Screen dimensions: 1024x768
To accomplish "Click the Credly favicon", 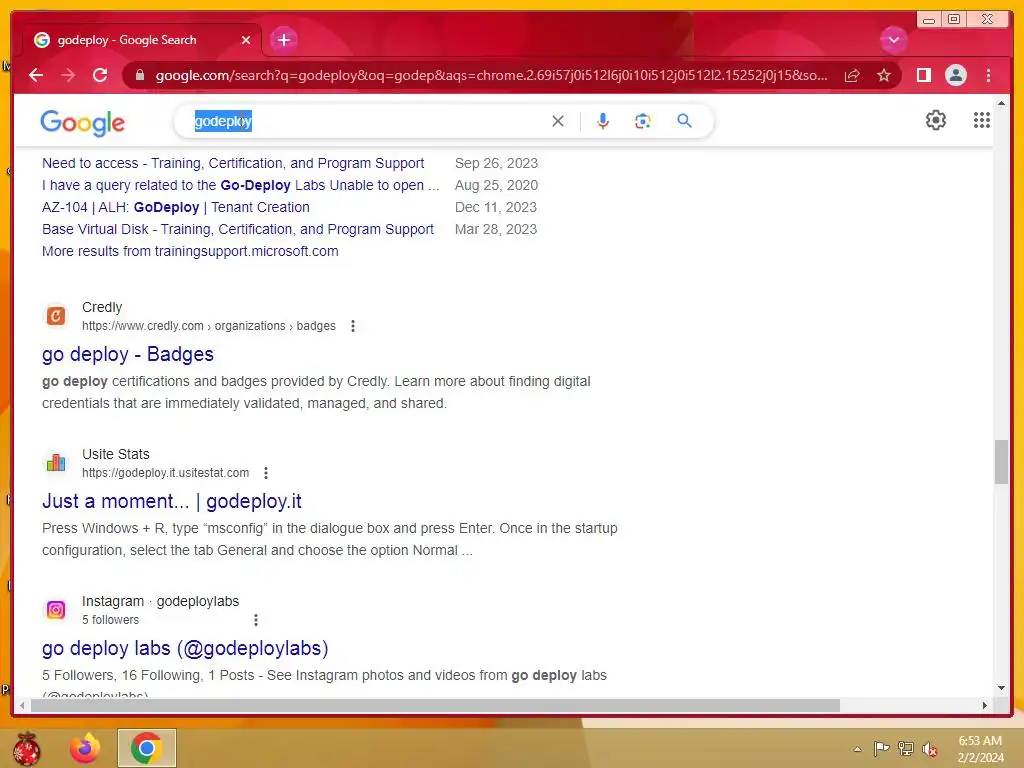I will pos(56,316).
